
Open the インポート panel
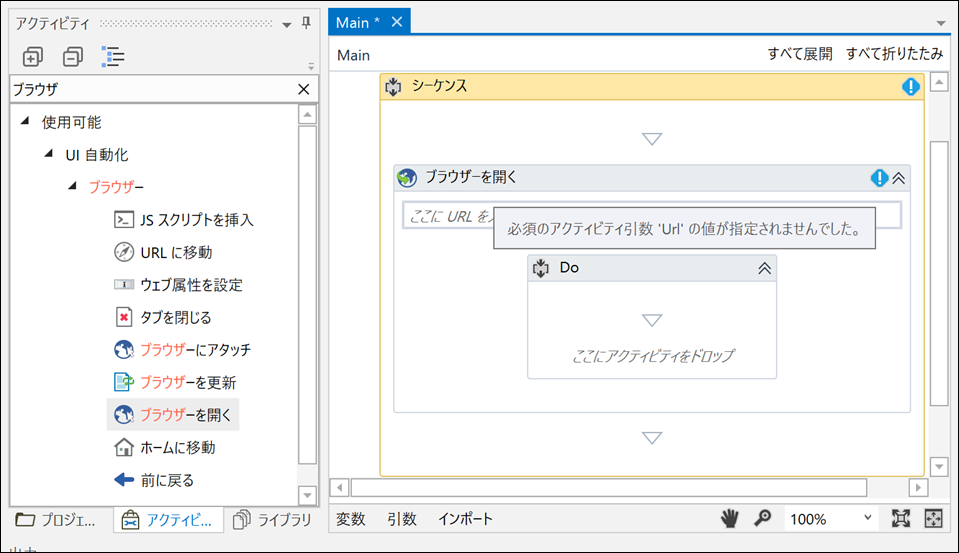click(465, 519)
